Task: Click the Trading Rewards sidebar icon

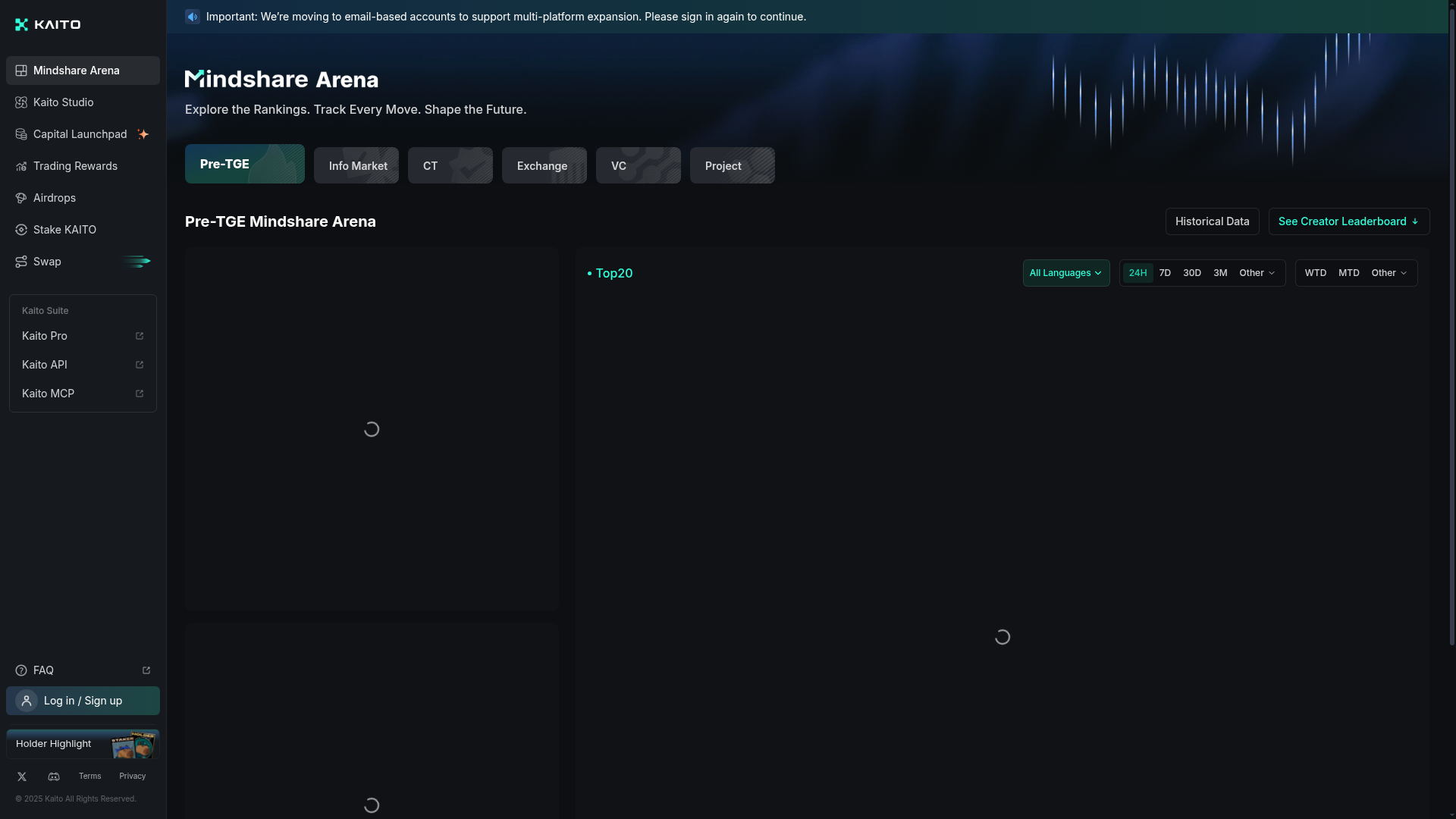Action: (x=21, y=166)
